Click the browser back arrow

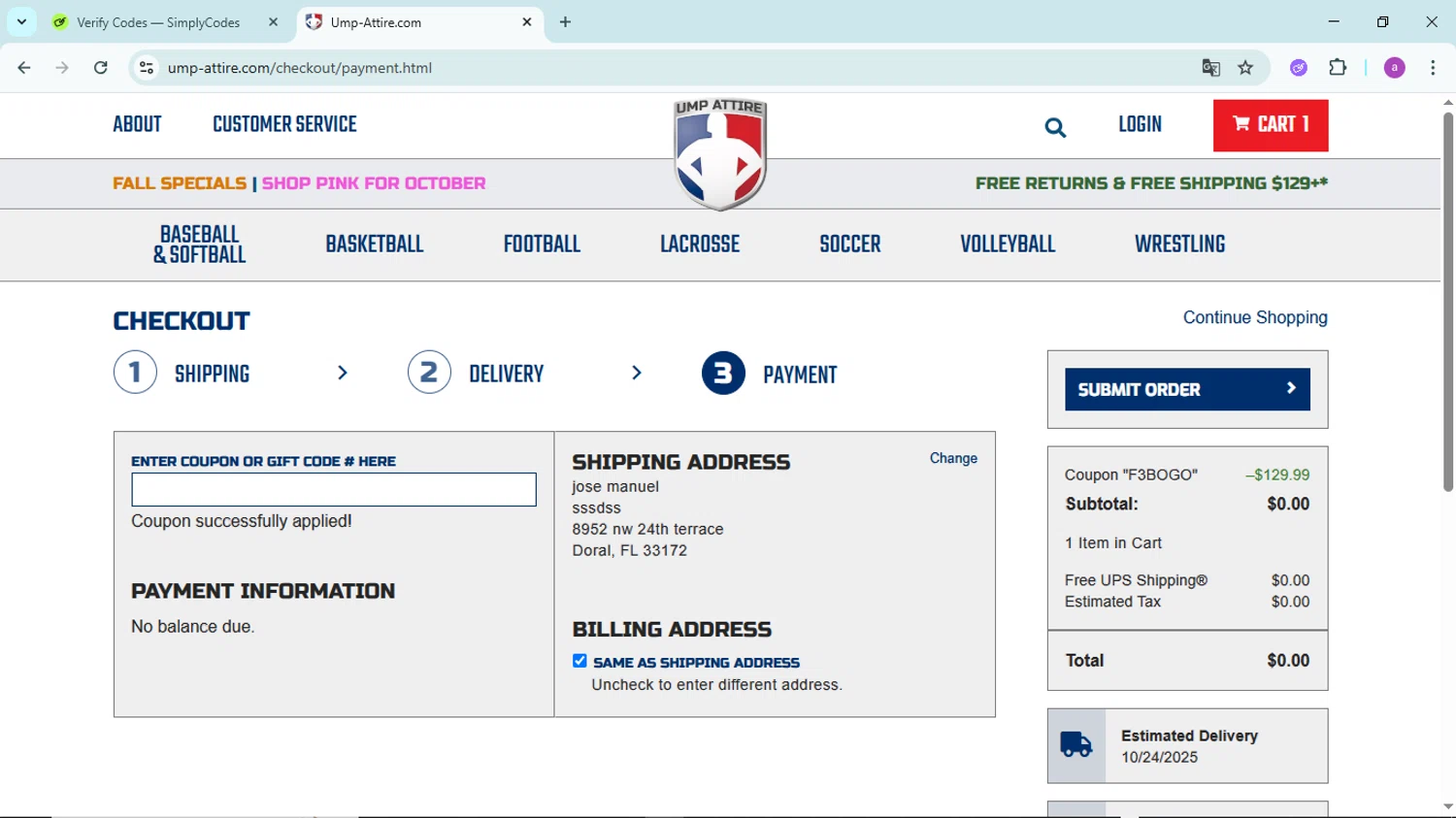tap(24, 68)
